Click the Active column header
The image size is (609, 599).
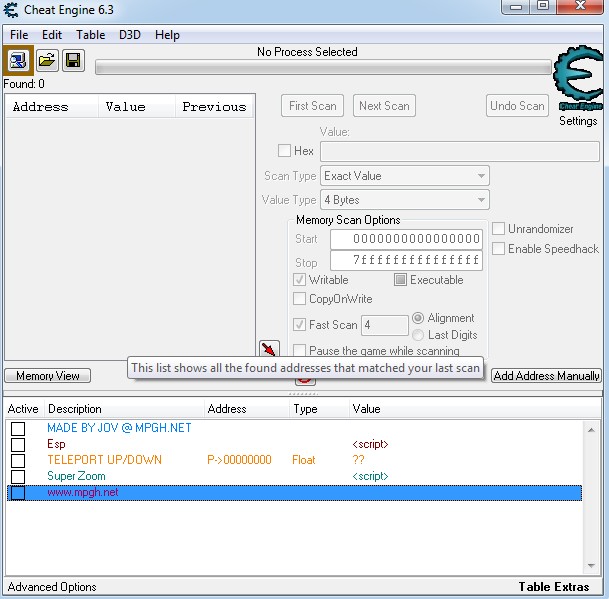[x=23, y=409]
